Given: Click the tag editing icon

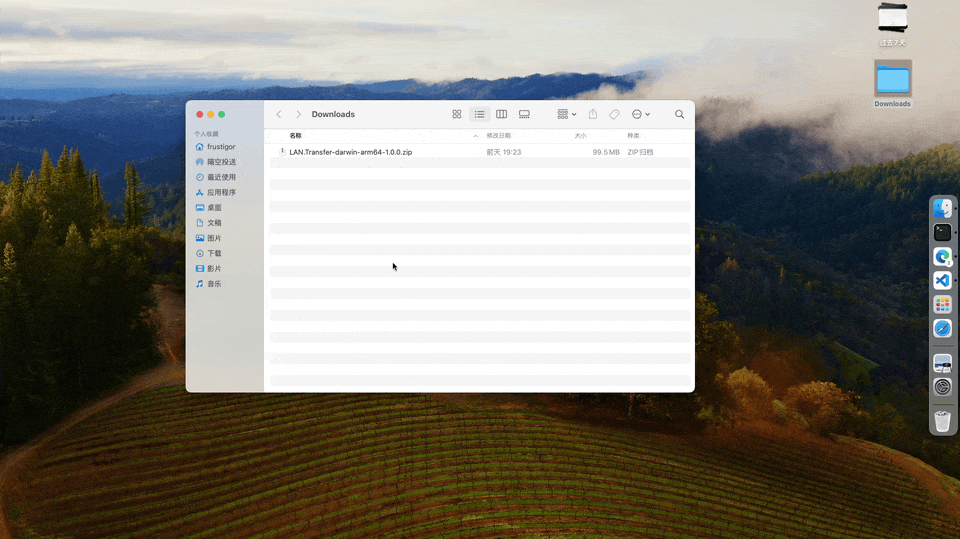Looking at the screenshot, I should click(614, 115).
